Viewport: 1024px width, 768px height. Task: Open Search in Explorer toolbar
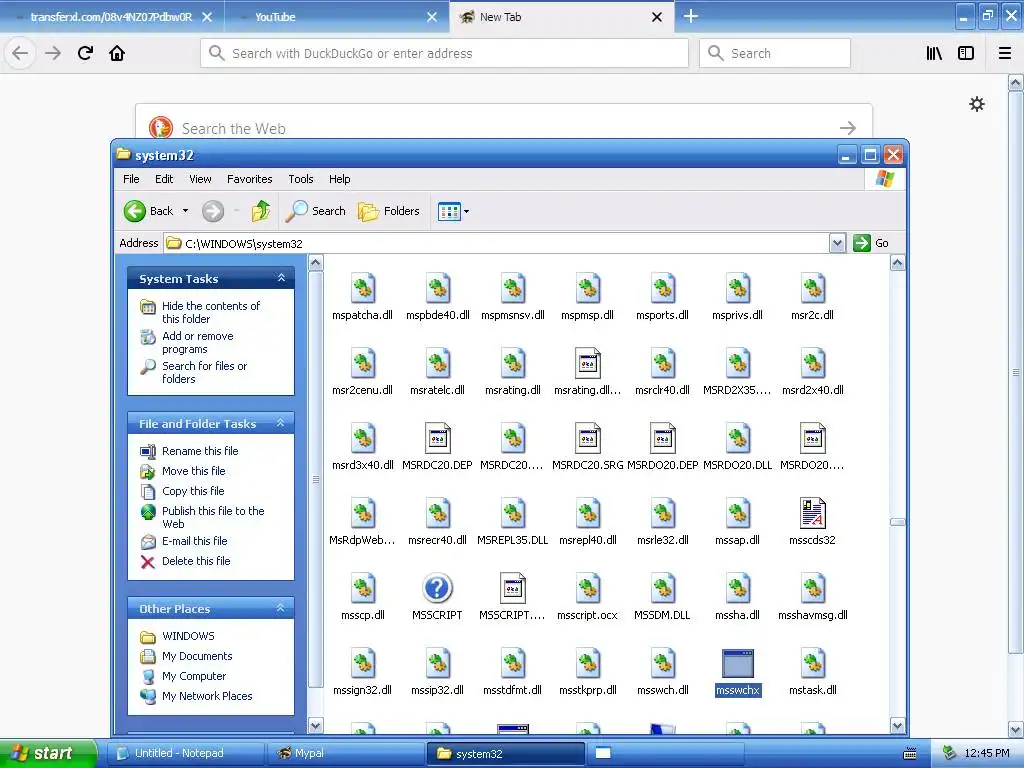tap(316, 211)
